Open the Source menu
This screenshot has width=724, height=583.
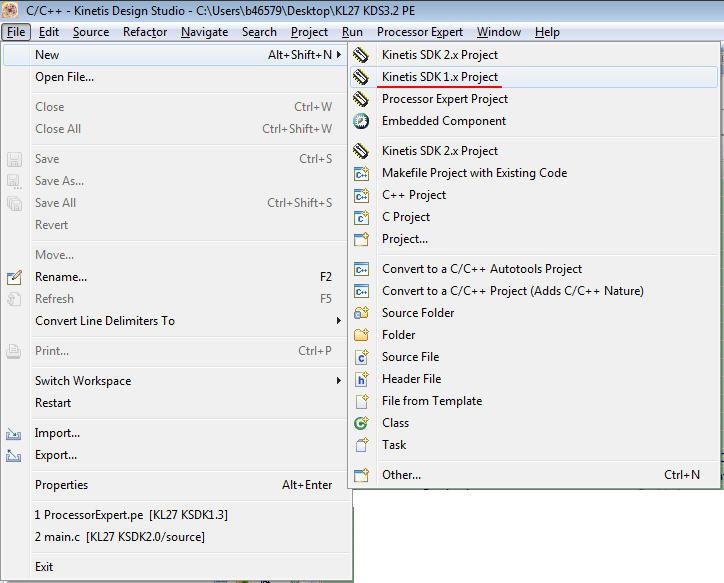pyautogui.click(x=91, y=32)
